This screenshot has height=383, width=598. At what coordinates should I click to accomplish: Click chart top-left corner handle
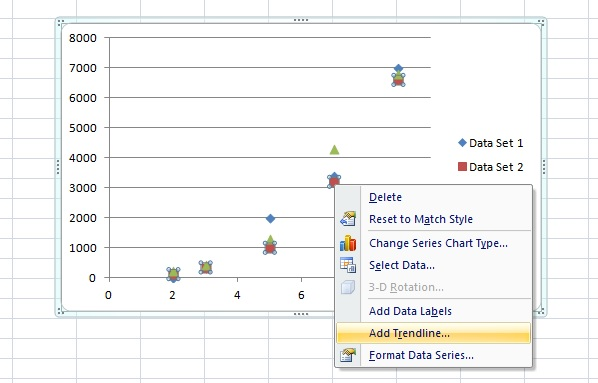(x=60, y=23)
